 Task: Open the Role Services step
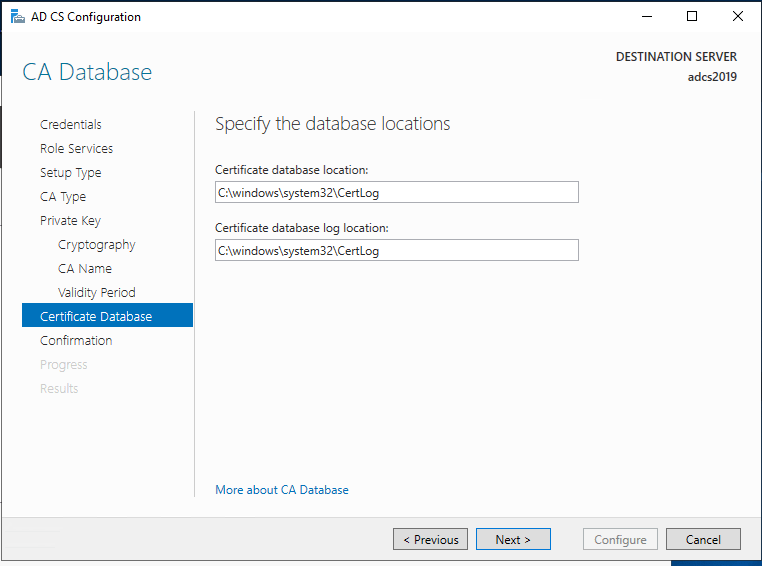point(76,149)
